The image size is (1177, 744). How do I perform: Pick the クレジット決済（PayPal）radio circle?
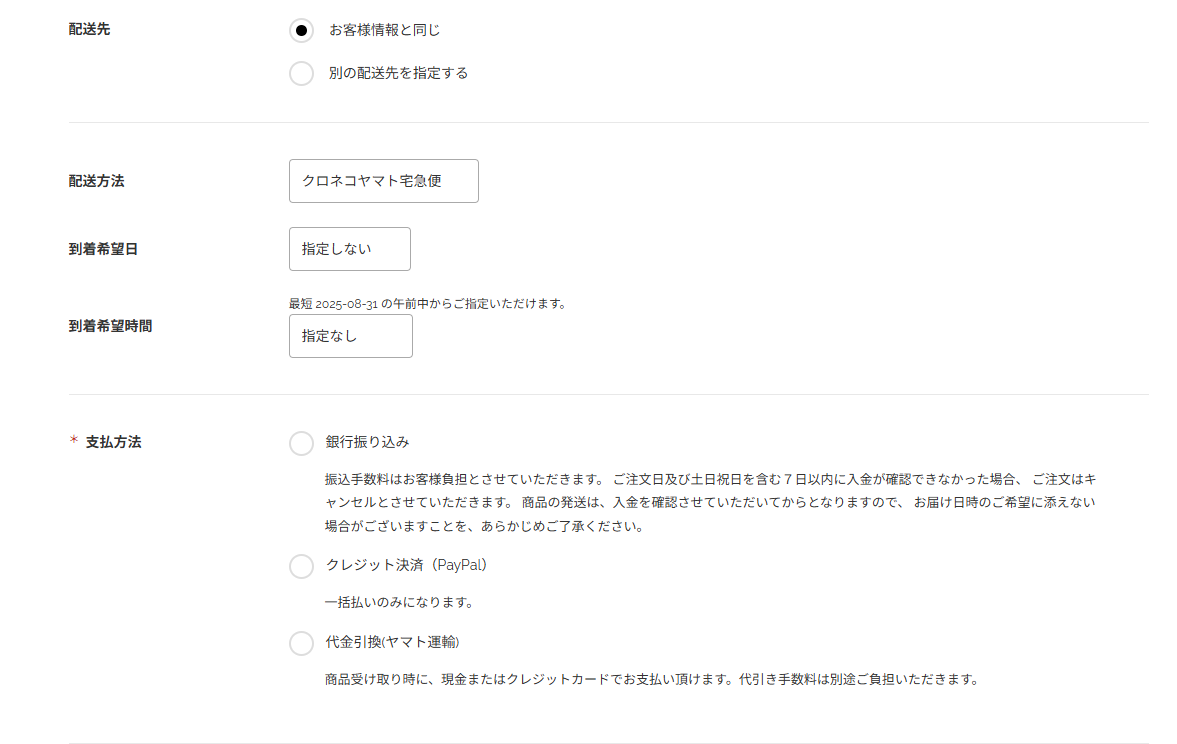coord(301,566)
